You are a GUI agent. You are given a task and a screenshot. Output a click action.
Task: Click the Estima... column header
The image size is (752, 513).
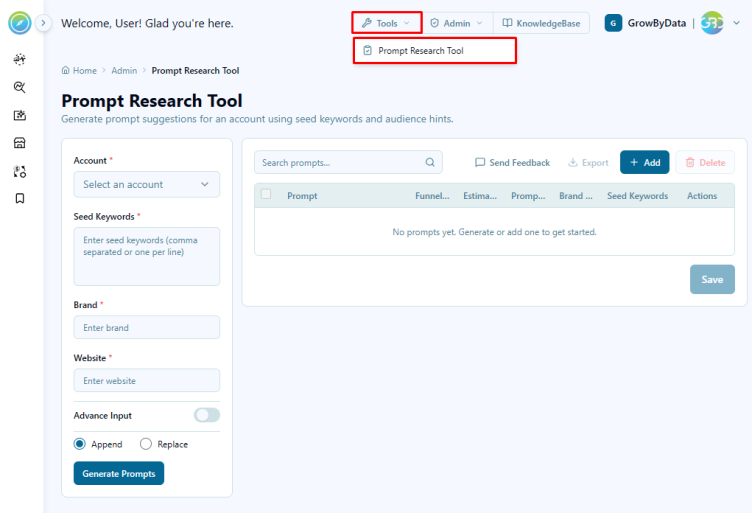pos(480,196)
